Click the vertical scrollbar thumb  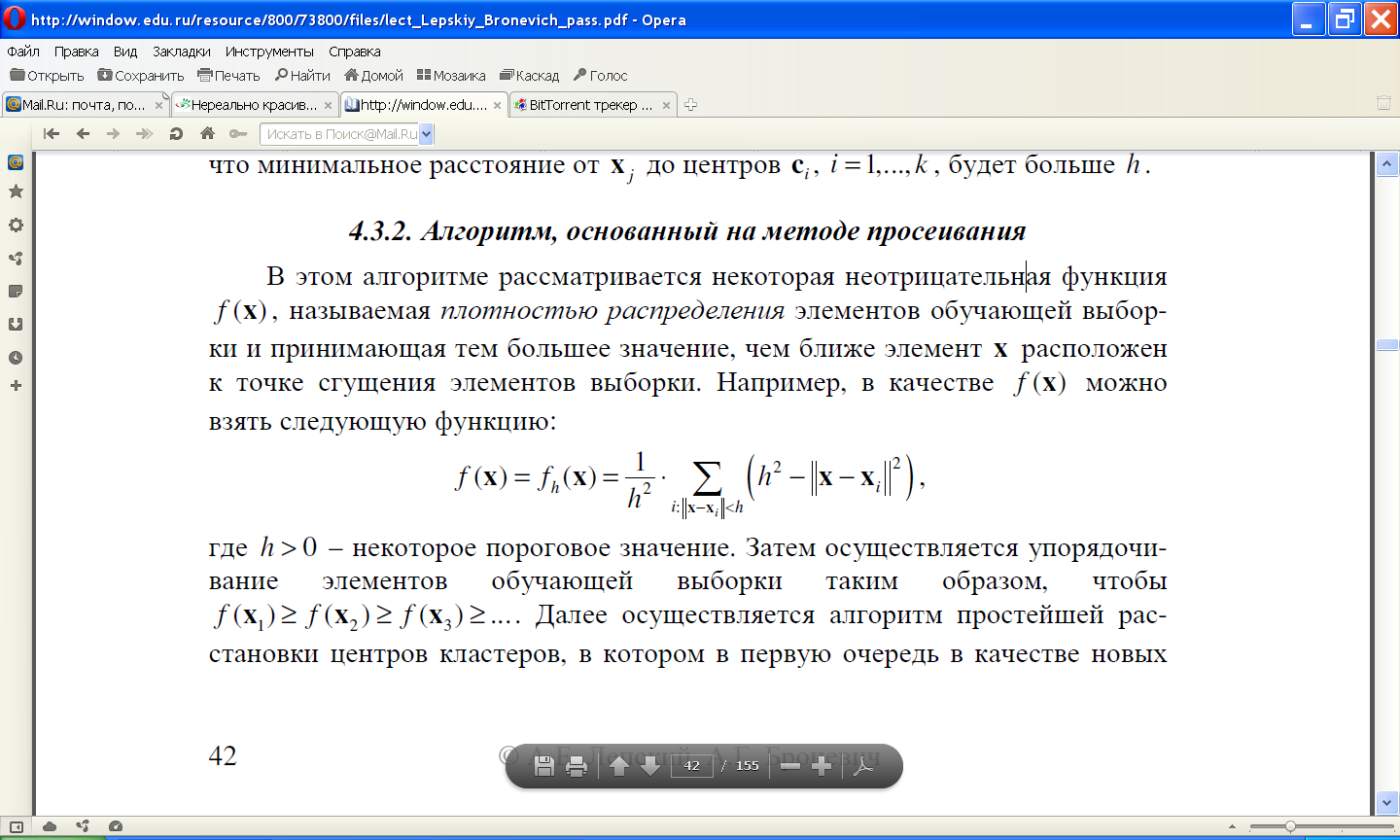(x=1387, y=345)
